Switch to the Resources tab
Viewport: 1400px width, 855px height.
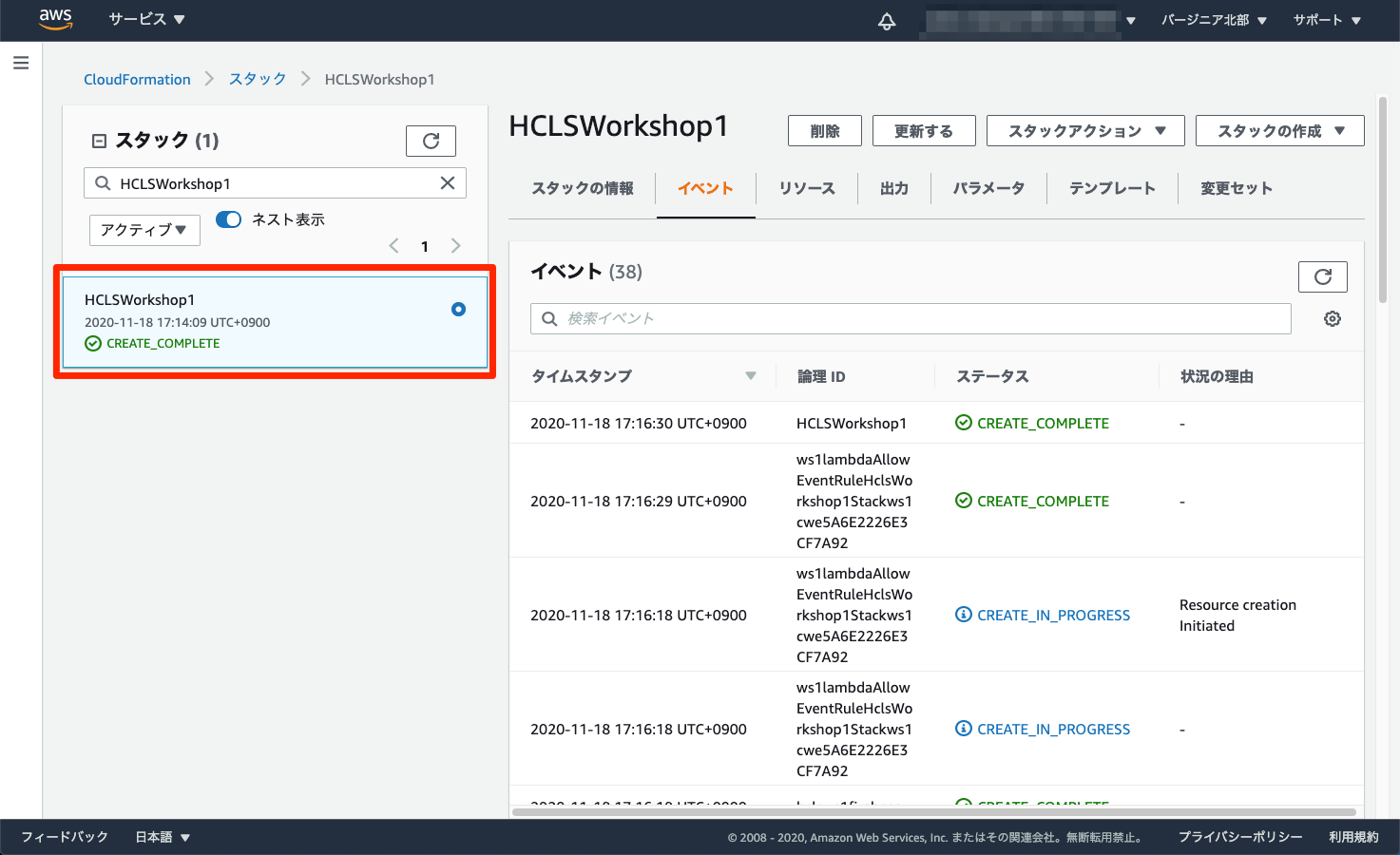807,188
